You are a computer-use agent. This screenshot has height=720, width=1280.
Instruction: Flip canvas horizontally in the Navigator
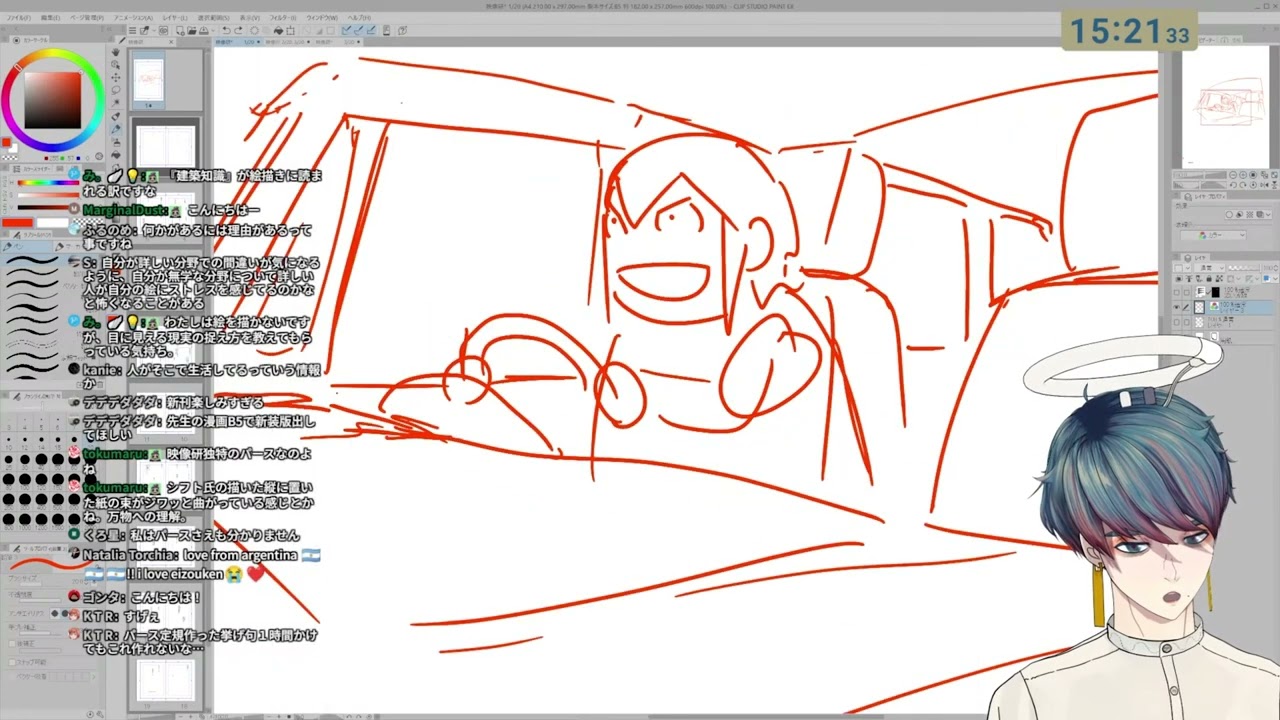click(x=1265, y=185)
